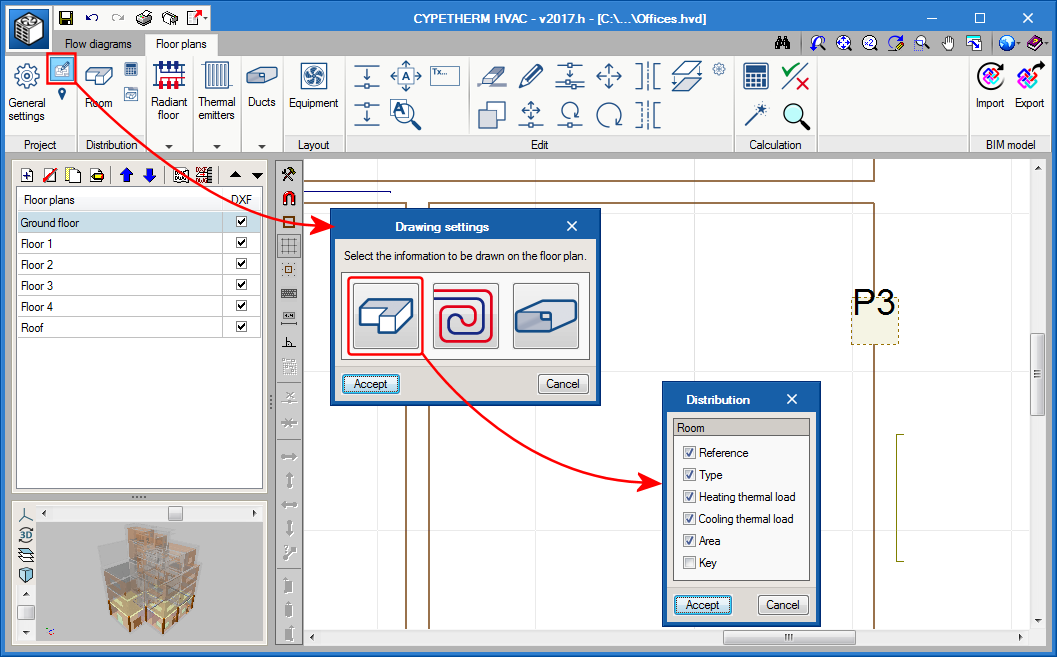Select the Floor plans tab

(181, 44)
